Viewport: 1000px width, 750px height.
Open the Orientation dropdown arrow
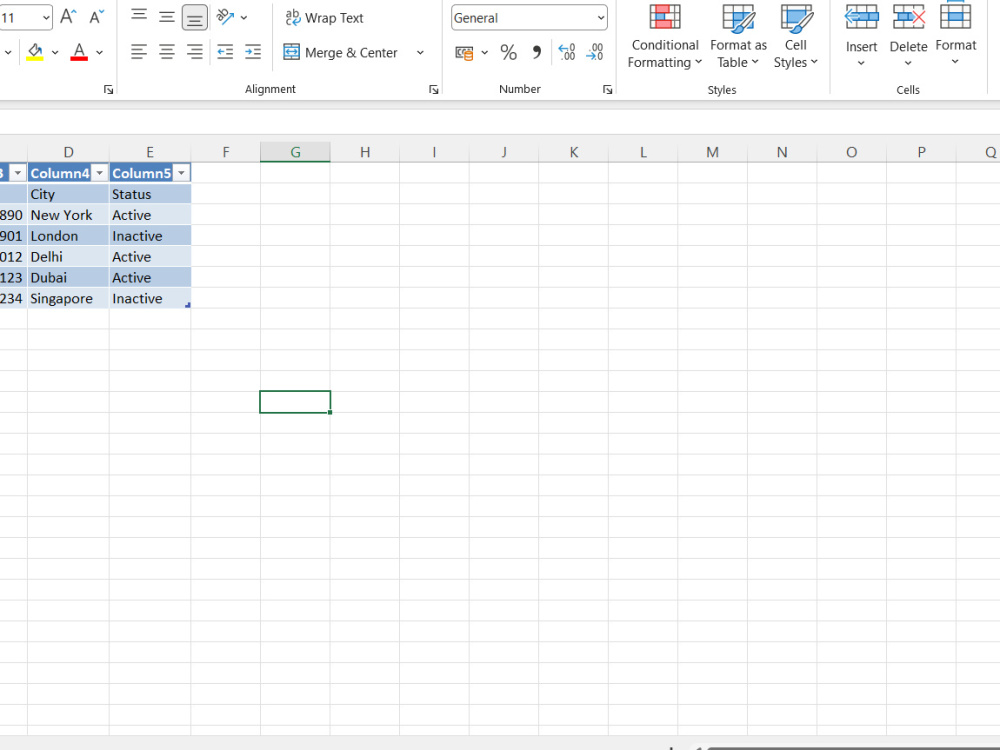pyautogui.click(x=244, y=17)
